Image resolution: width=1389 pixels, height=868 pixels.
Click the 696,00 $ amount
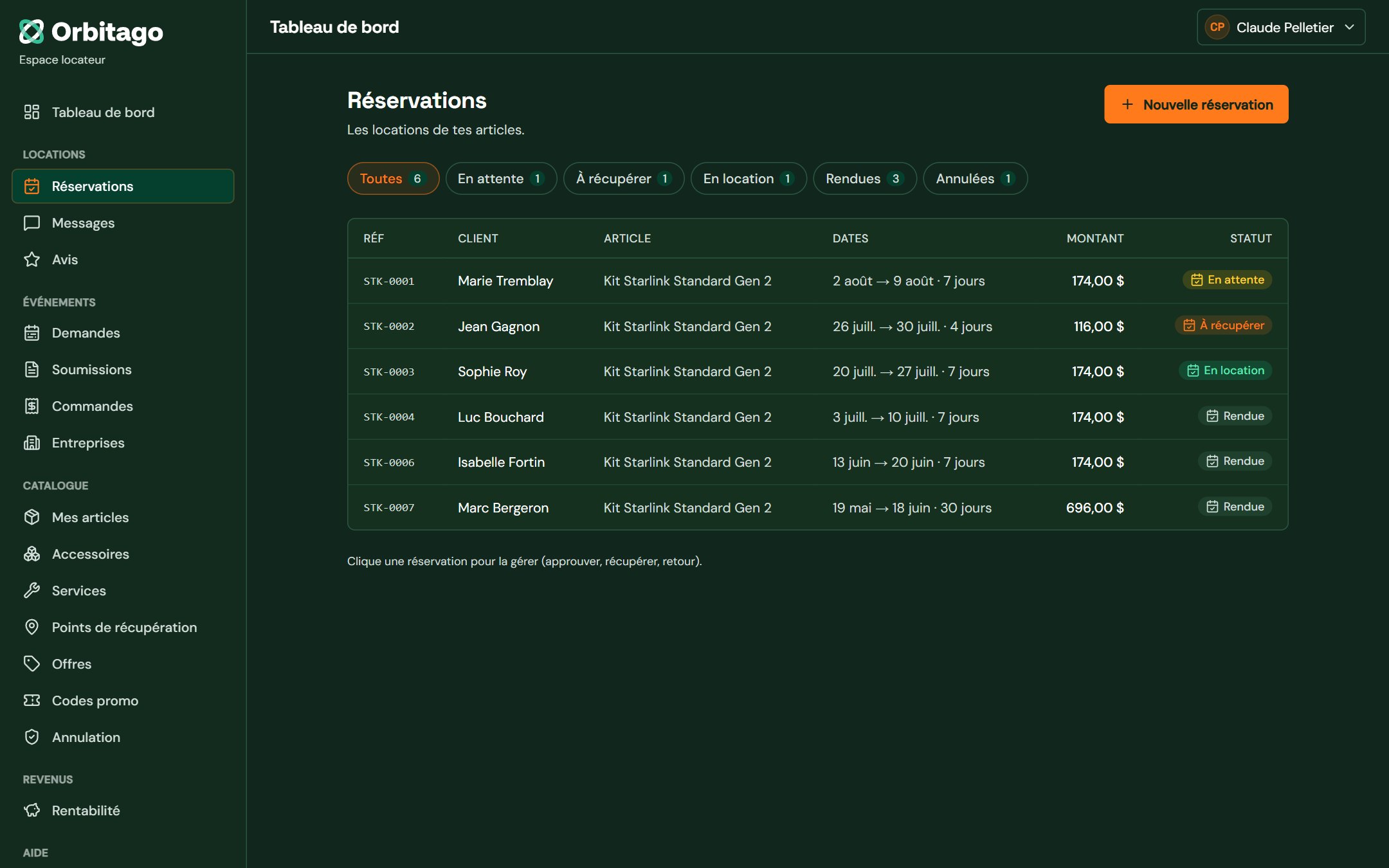(x=1094, y=508)
